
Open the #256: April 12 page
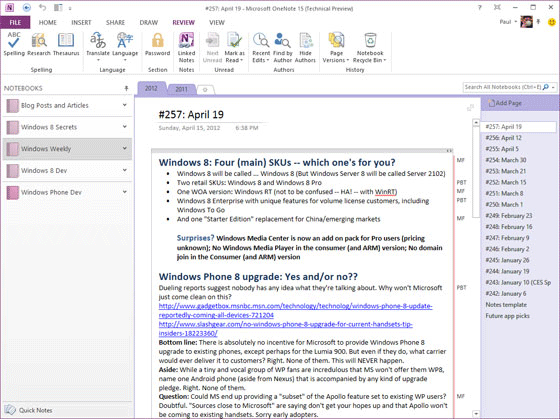tap(504, 138)
